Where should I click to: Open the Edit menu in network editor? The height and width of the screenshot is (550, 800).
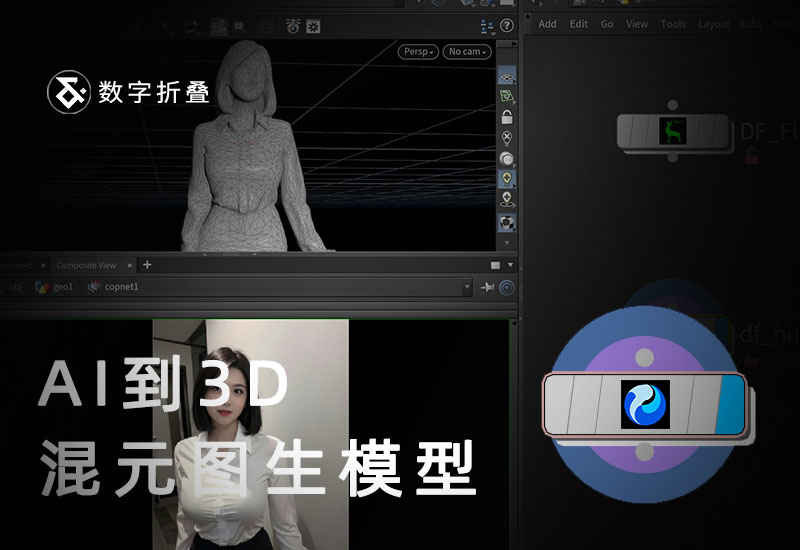pos(579,24)
